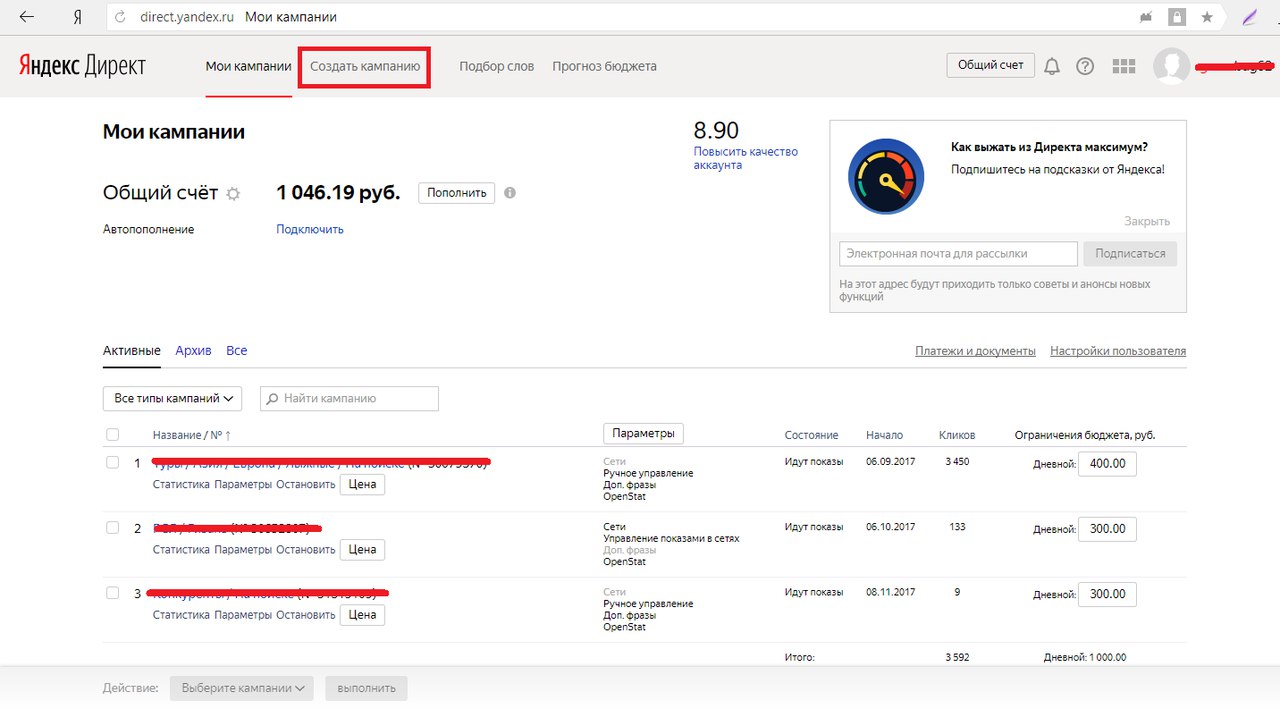Screen dimensions: 1280x709
Task: Click the magnifier icon in campaign search
Action: coord(271,399)
